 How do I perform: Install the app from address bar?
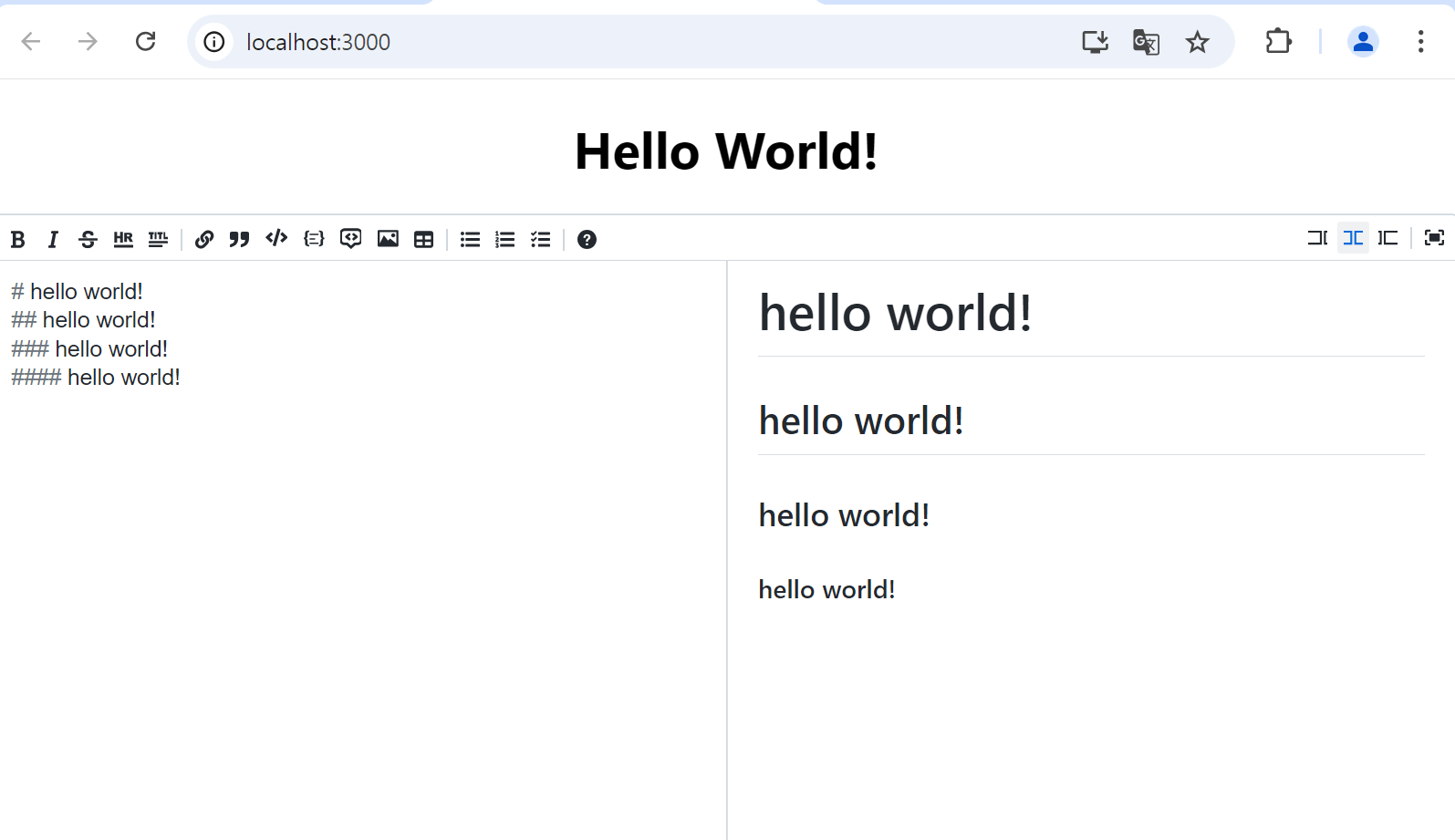pyautogui.click(x=1095, y=42)
